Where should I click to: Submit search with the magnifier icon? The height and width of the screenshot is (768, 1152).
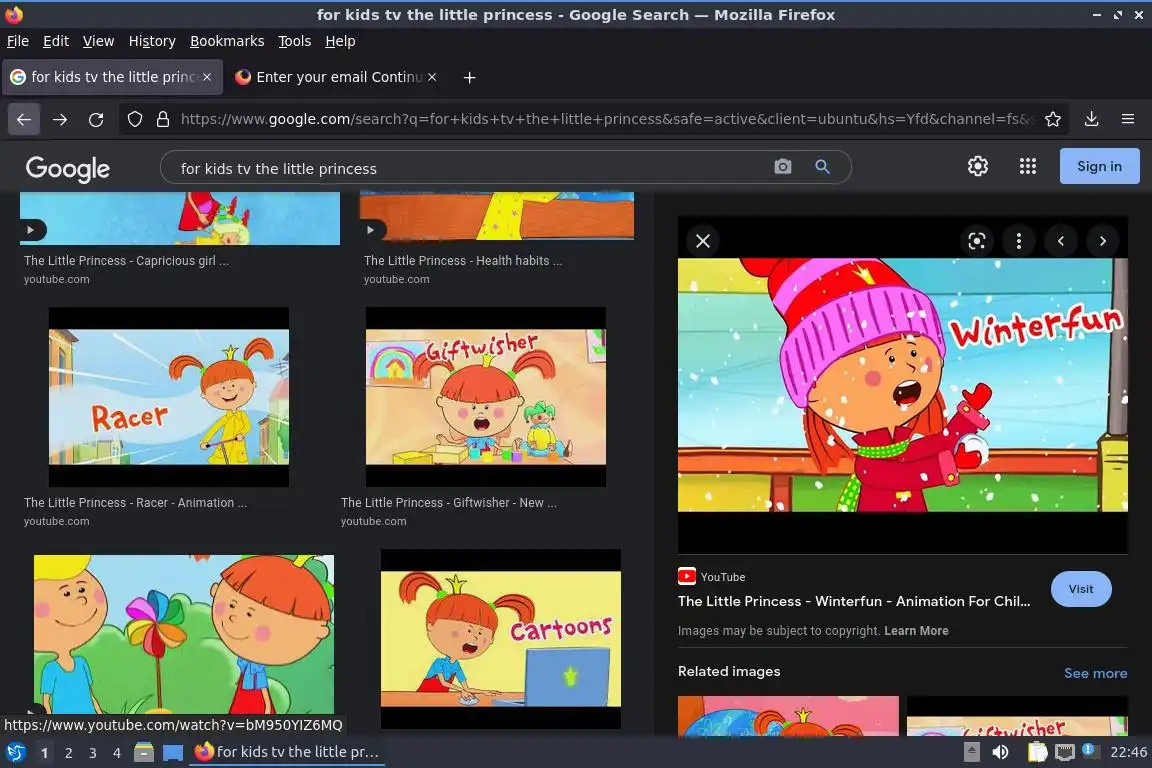tap(823, 167)
